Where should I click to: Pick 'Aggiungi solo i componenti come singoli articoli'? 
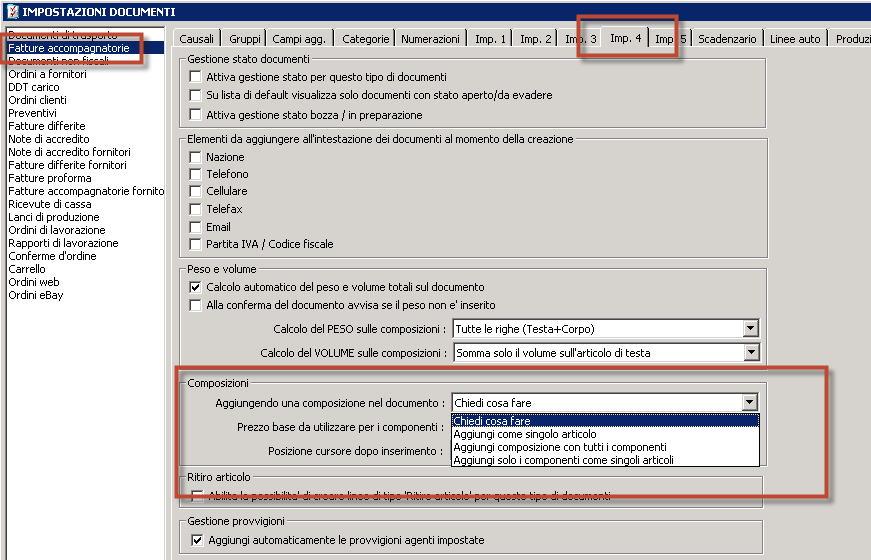coord(605,460)
